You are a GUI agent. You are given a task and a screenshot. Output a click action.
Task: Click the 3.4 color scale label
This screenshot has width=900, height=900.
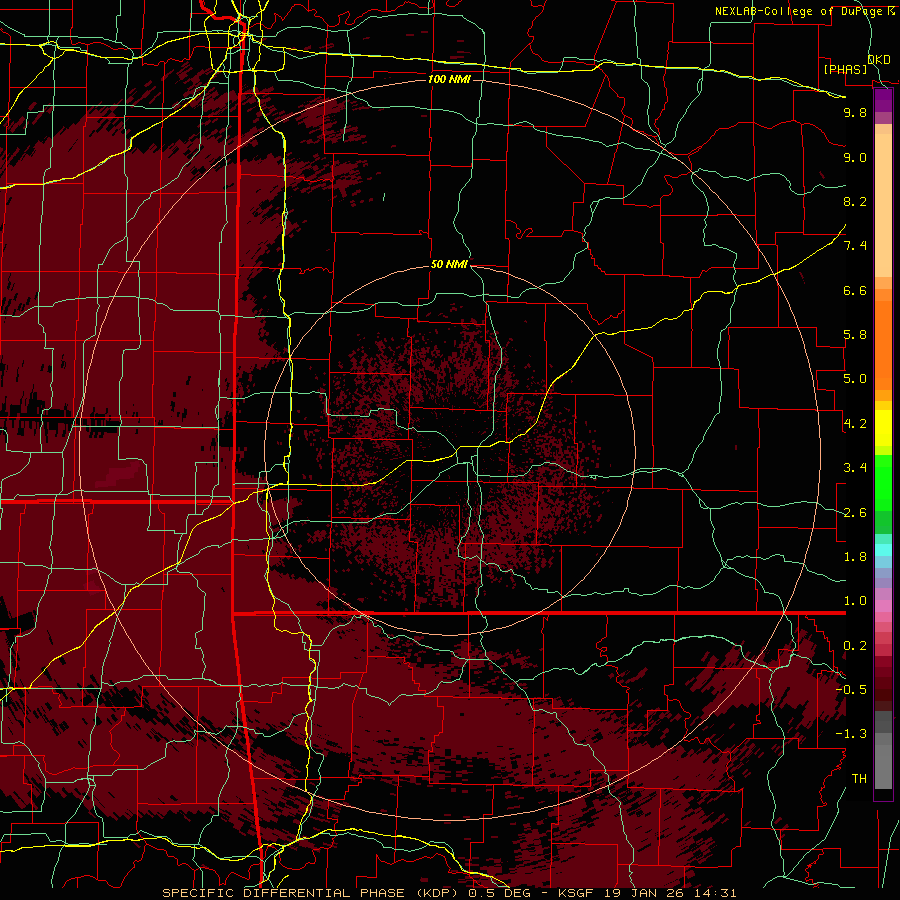pos(855,468)
